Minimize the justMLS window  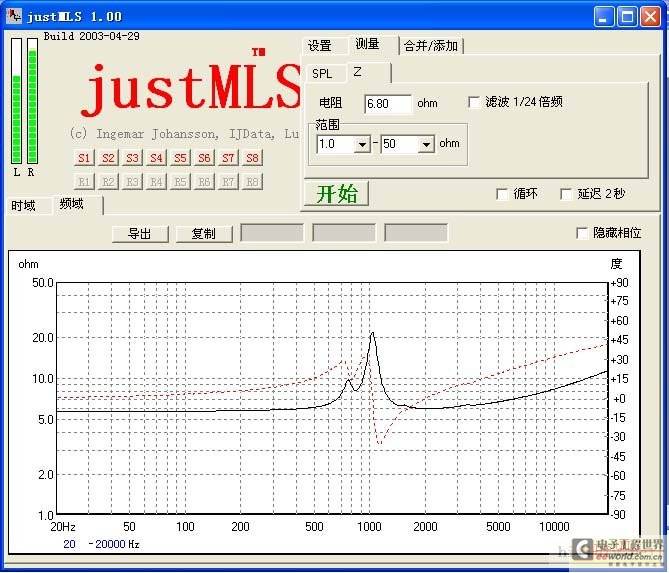[603, 17]
